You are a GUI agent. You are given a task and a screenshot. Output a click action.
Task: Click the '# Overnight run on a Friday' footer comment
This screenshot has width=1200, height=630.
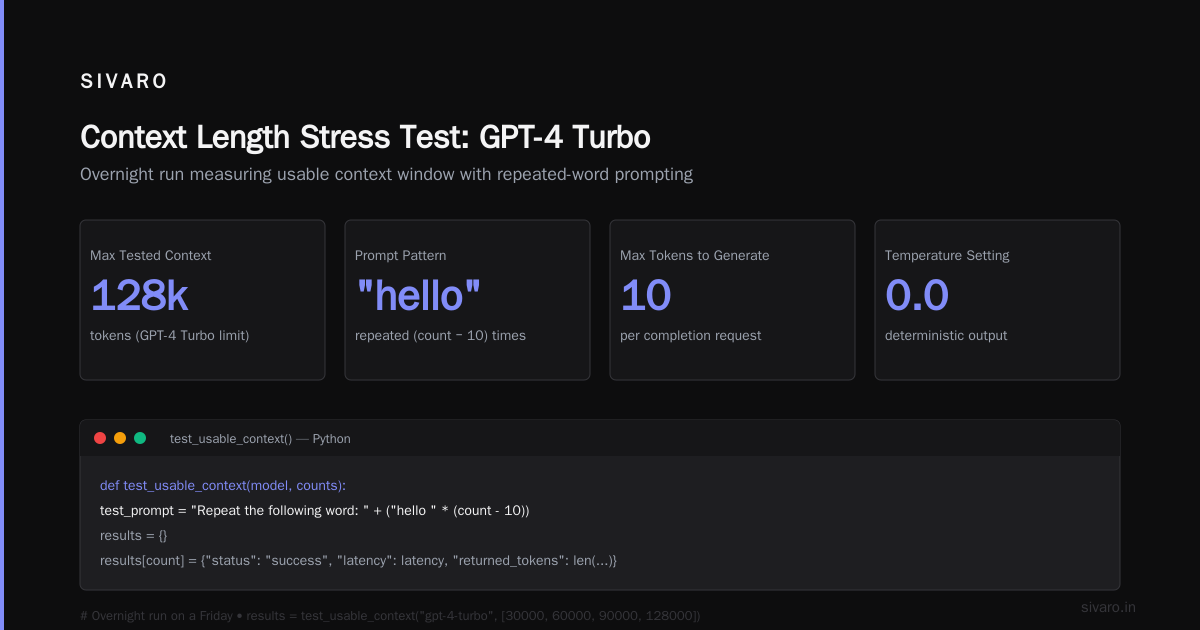point(390,615)
